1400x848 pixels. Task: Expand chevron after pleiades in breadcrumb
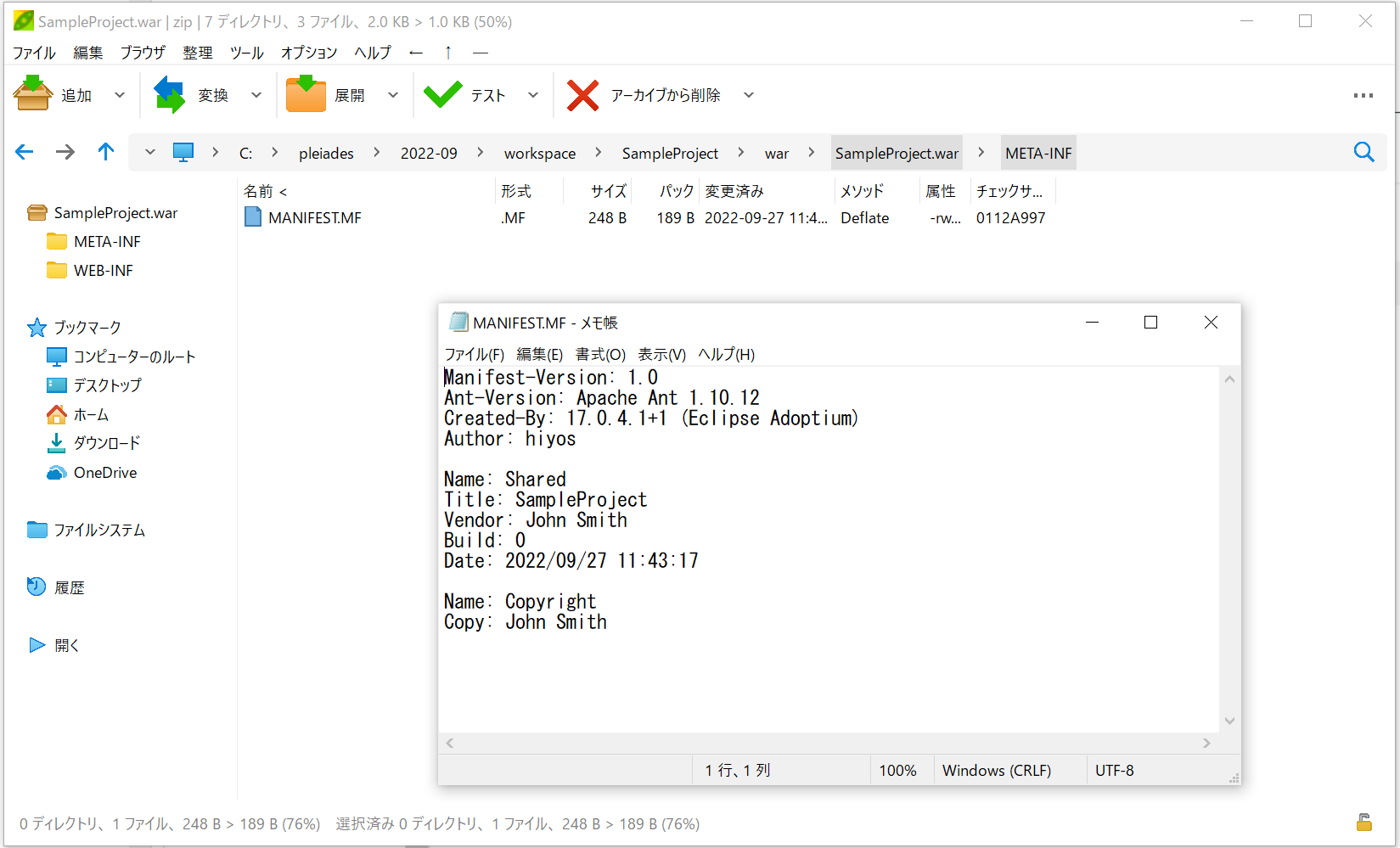pos(377,152)
